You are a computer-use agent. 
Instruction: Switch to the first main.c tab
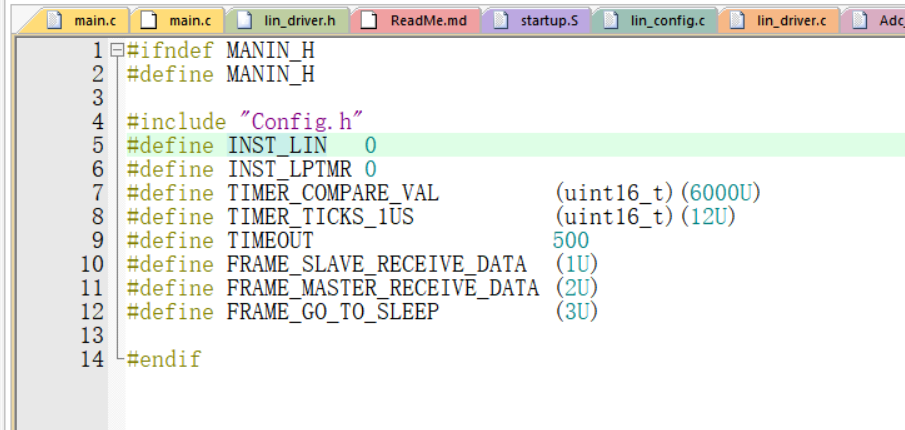click(81, 21)
